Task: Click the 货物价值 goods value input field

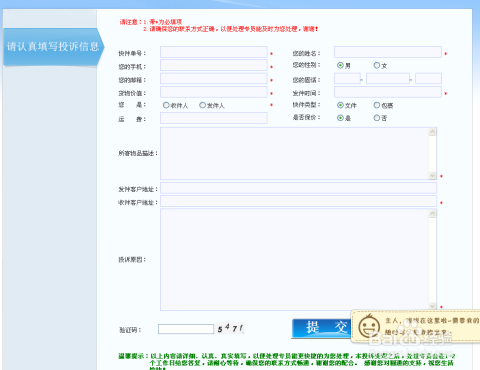Action: (x=214, y=92)
